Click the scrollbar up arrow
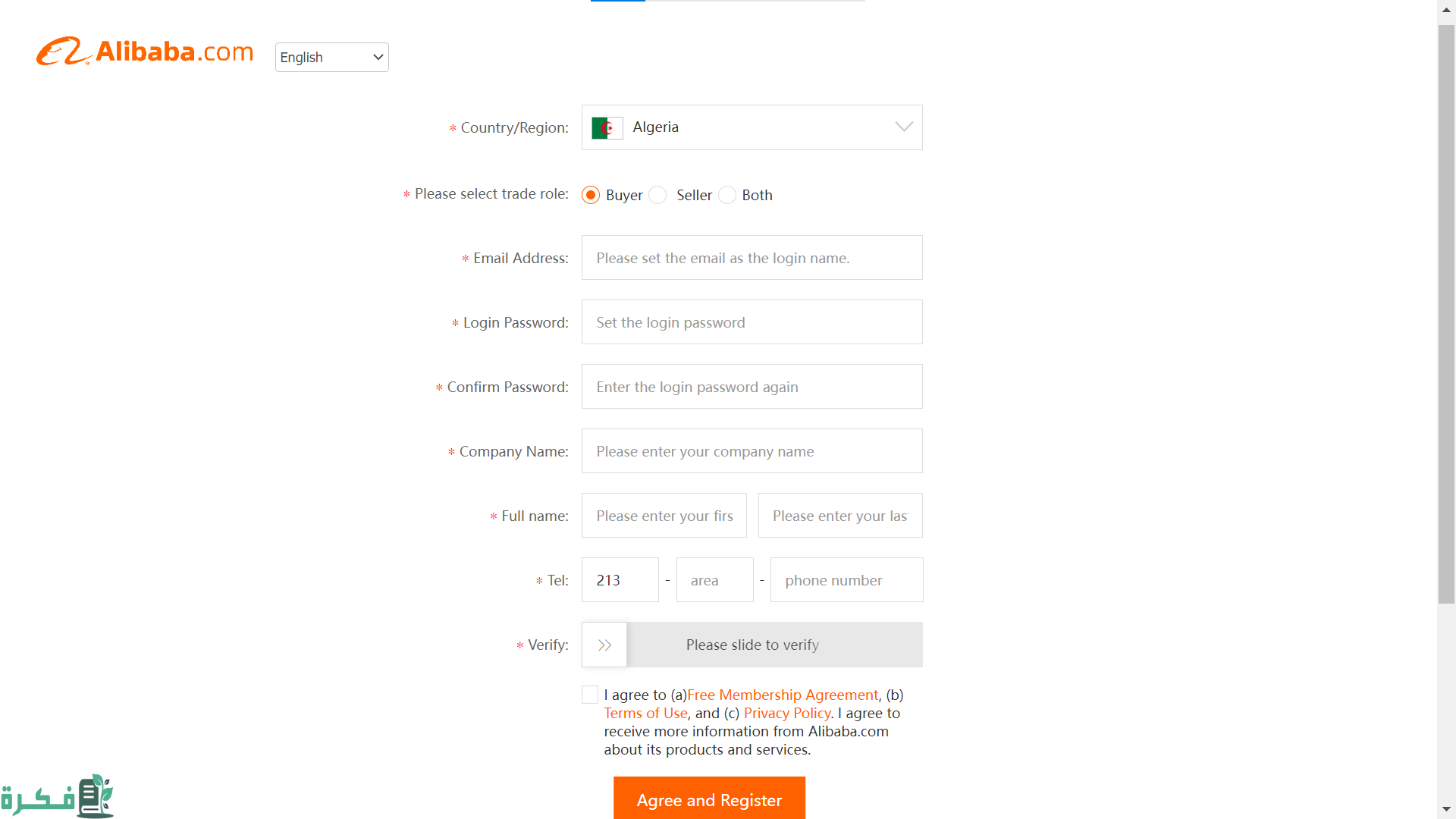Image resolution: width=1456 pixels, height=819 pixels. (x=1446, y=10)
